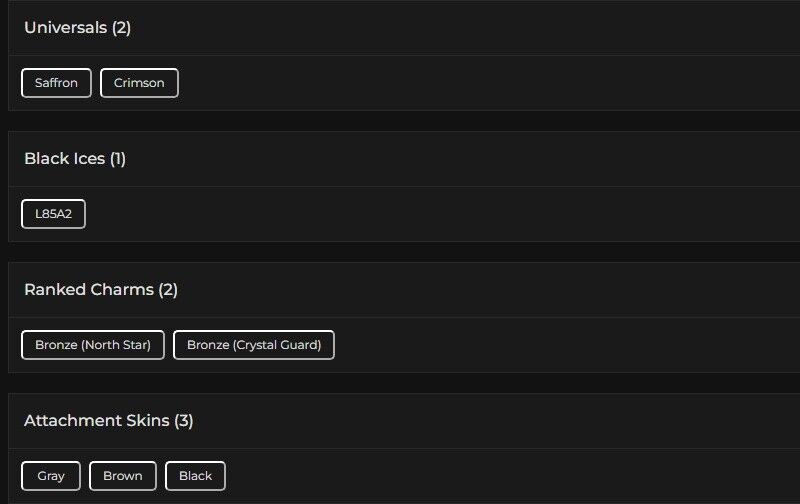Collapse the Universals (2) section header
This screenshot has height=504, width=800.
pyautogui.click(x=400, y=28)
